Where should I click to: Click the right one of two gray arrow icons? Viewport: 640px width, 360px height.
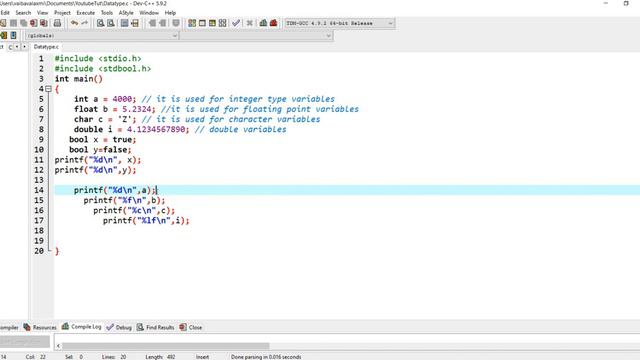pyautogui.click(x=162, y=23)
